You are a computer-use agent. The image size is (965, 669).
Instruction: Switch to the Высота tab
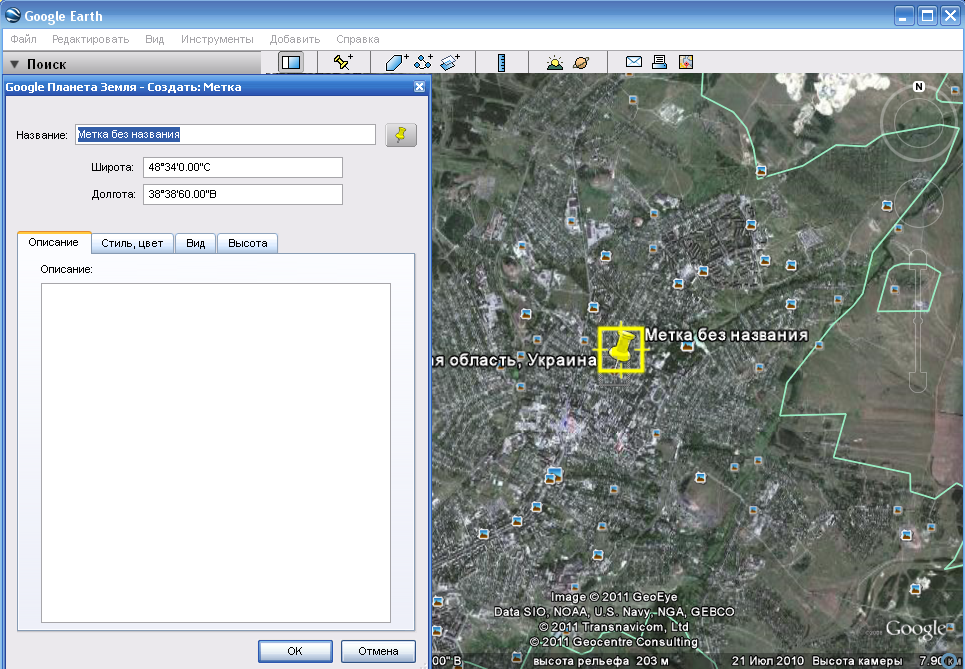pos(247,243)
